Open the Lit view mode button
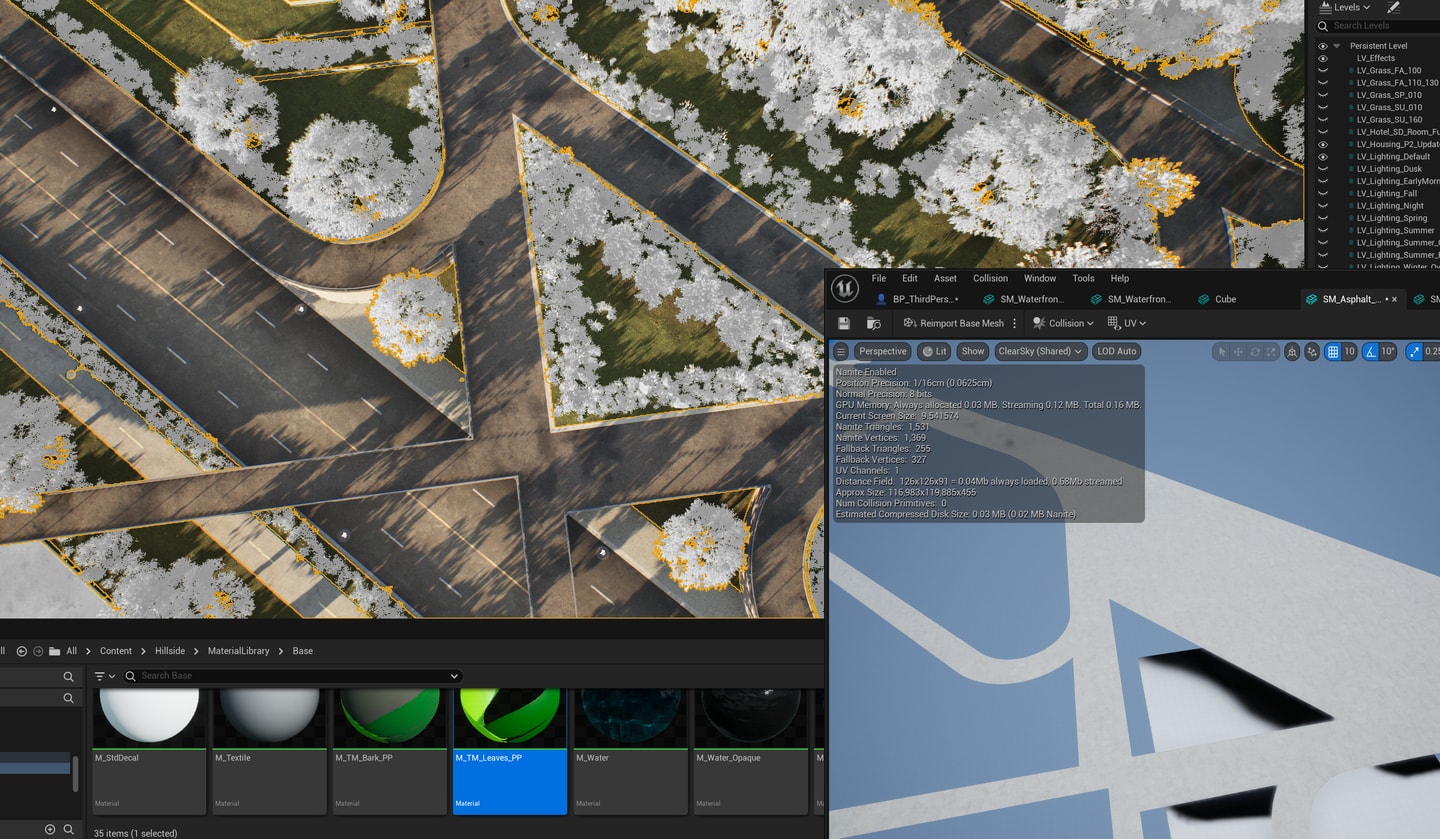Screen dimensions: 1440x839 (x=934, y=351)
